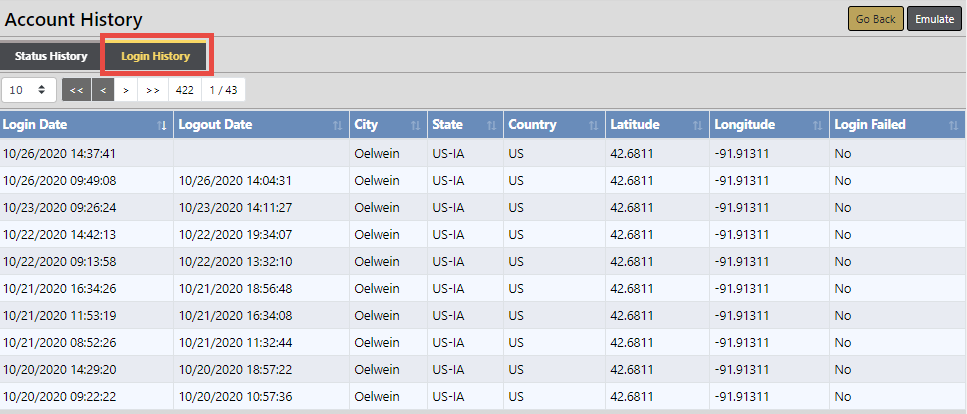The width and height of the screenshot is (967, 414).
Task: Toggle sort on the State column icon
Action: click(491, 125)
